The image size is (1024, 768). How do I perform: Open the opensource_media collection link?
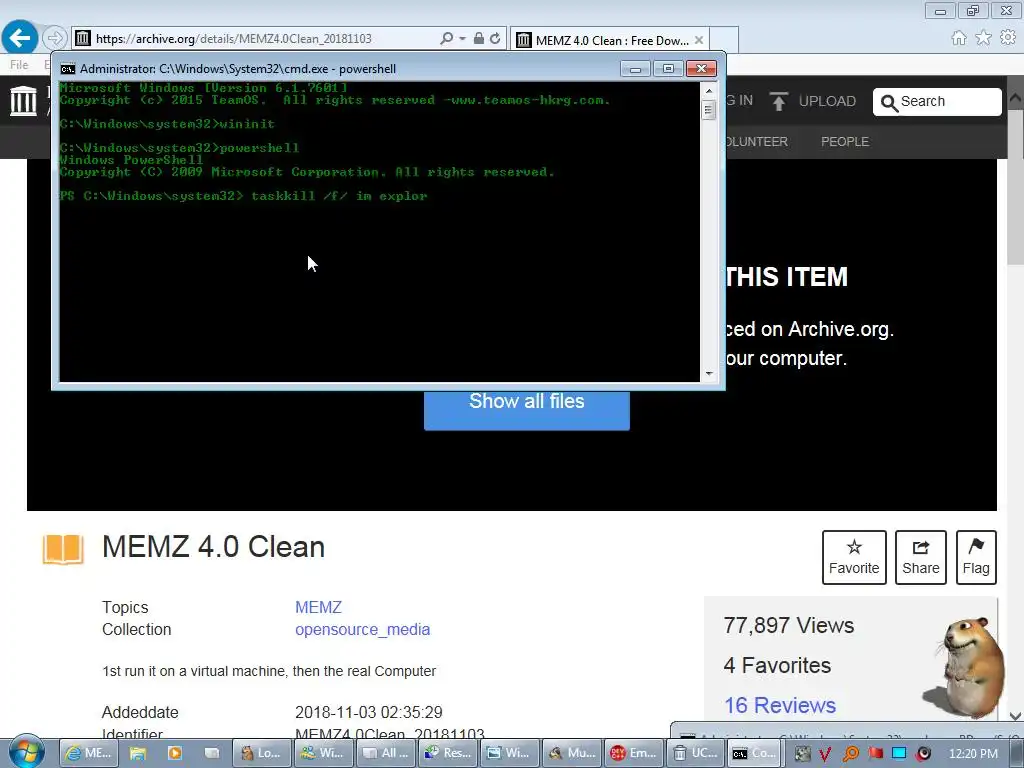(x=362, y=630)
